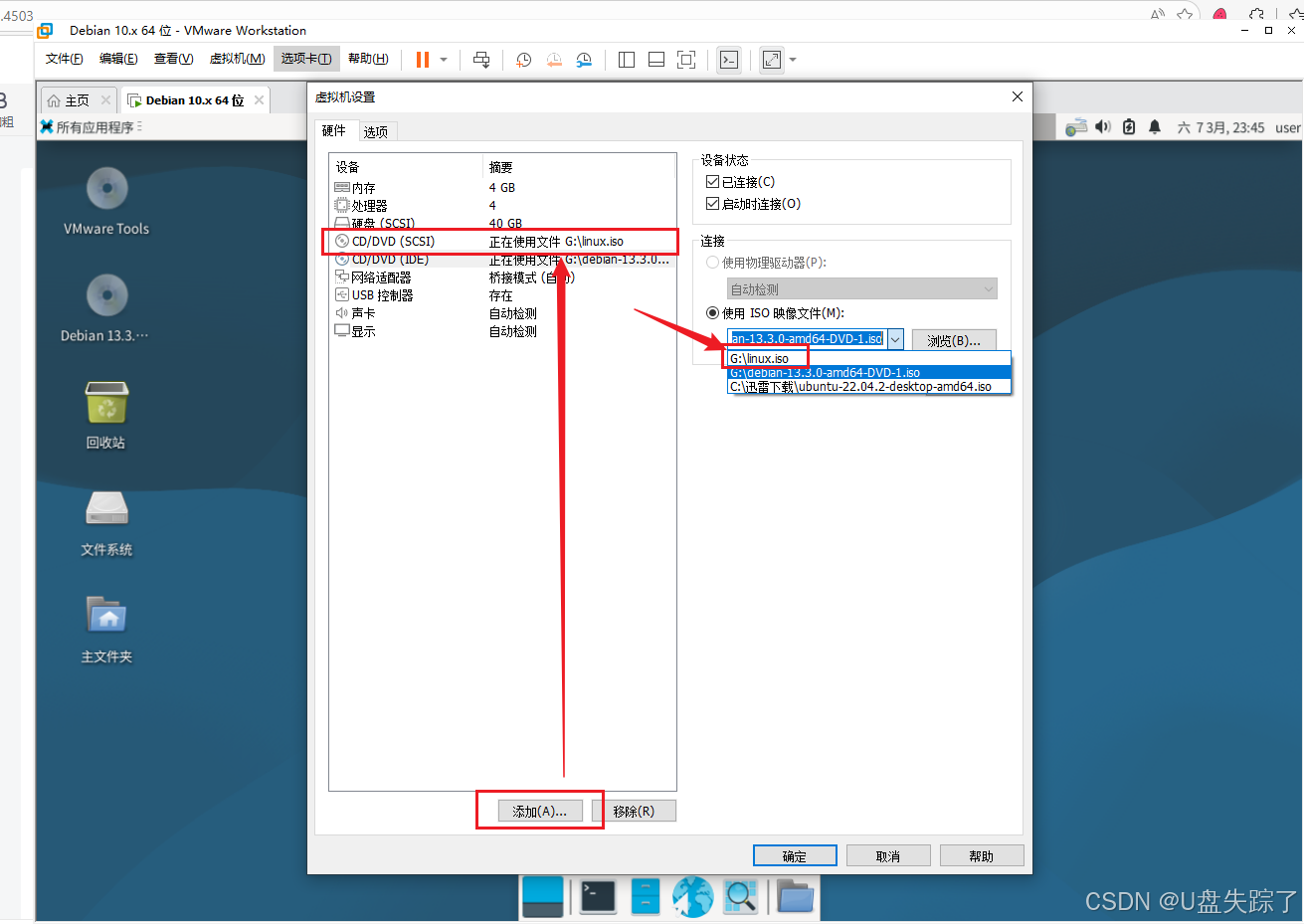This screenshot has width=1304, height=924.
Task: Open the 自动检测 physical drive dropdown
Action: click(x=862, y=289)
